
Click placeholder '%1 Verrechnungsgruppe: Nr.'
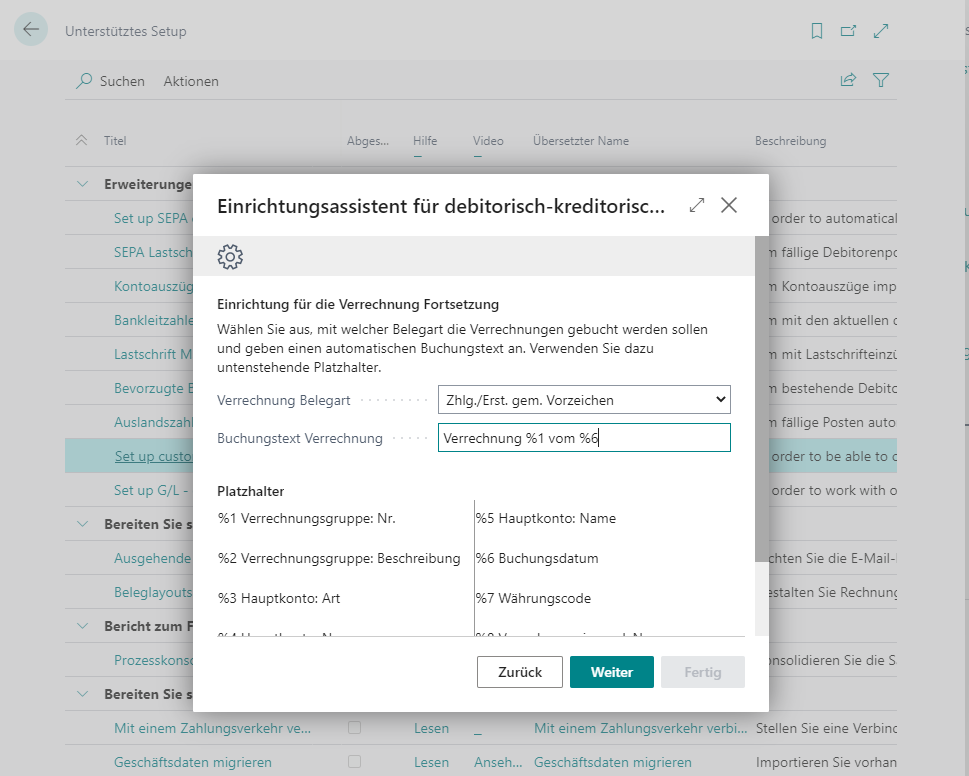pos(307,518)
